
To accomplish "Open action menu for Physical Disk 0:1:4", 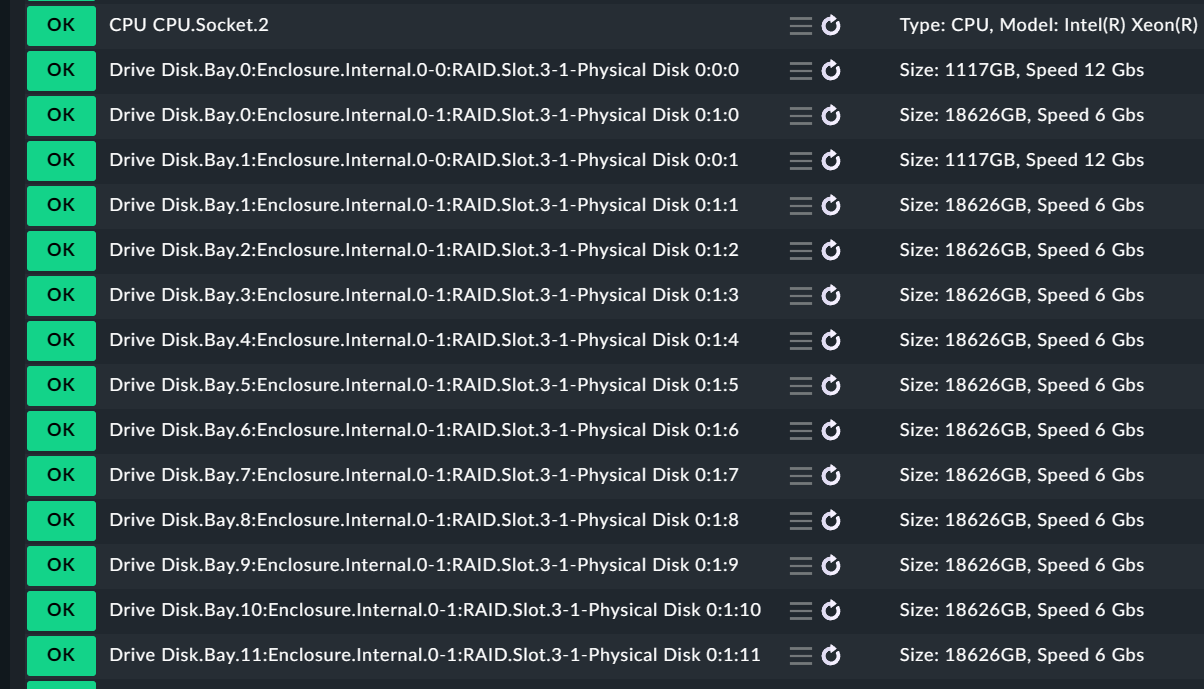I will click(800, 341).
